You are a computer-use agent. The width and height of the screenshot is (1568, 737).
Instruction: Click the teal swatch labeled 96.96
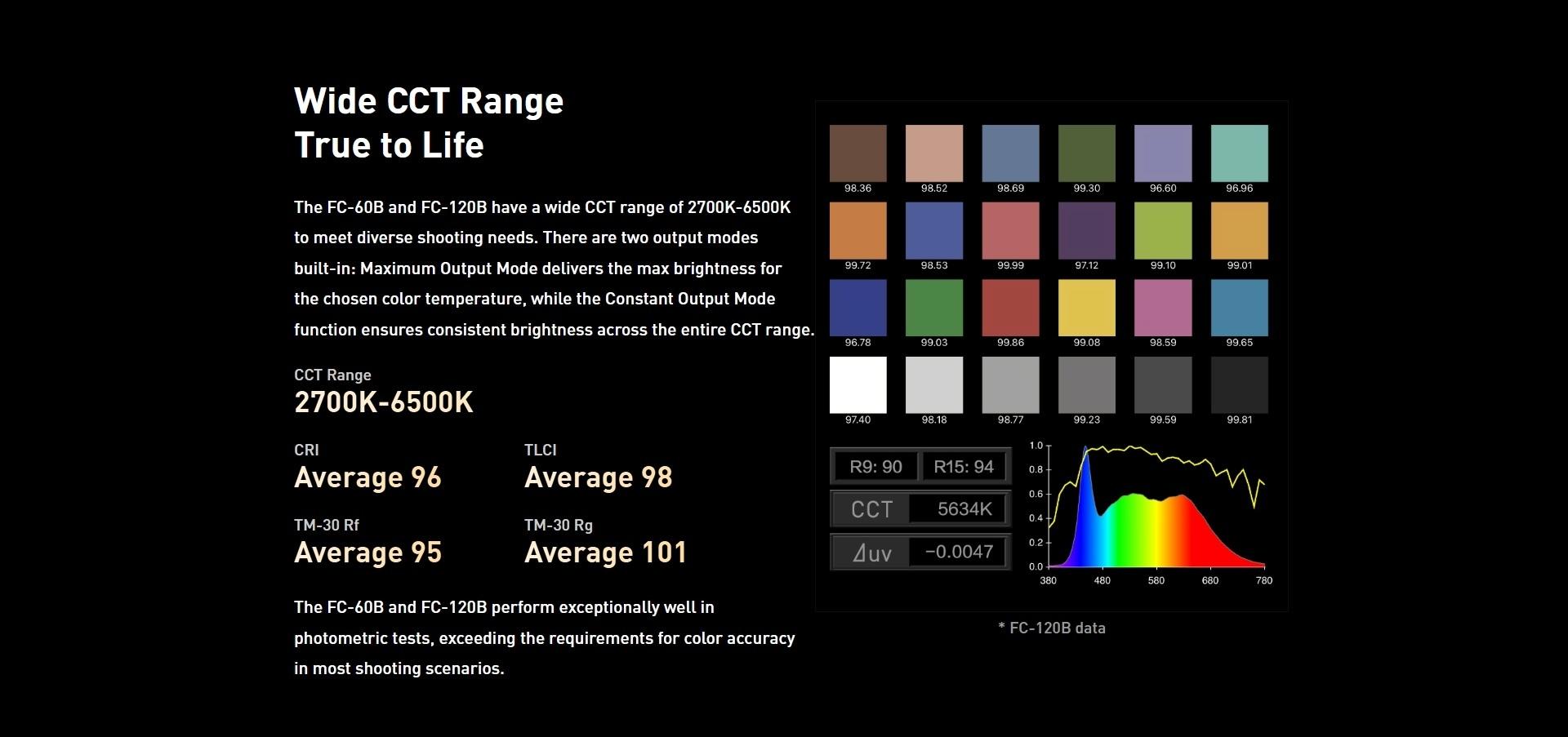coord(1239,153)
